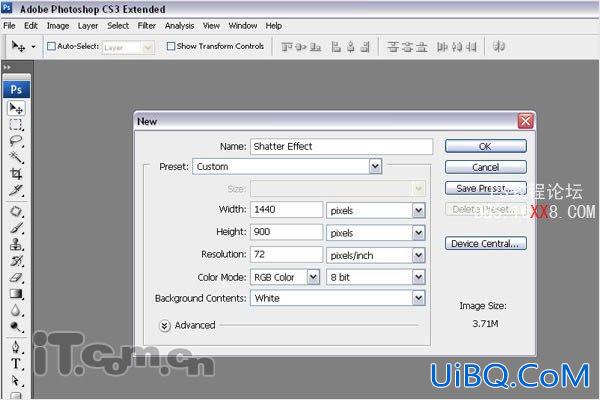Select the Crop tool
The height and width of the screenshot is (400, 600).
click(16, 174)
